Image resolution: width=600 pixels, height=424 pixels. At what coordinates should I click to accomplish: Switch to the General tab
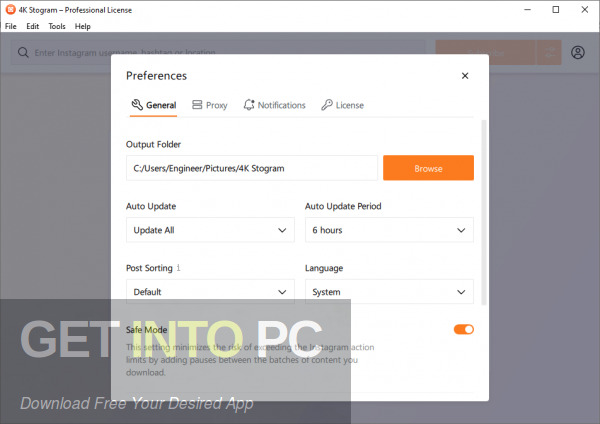[x=153, y=105]
